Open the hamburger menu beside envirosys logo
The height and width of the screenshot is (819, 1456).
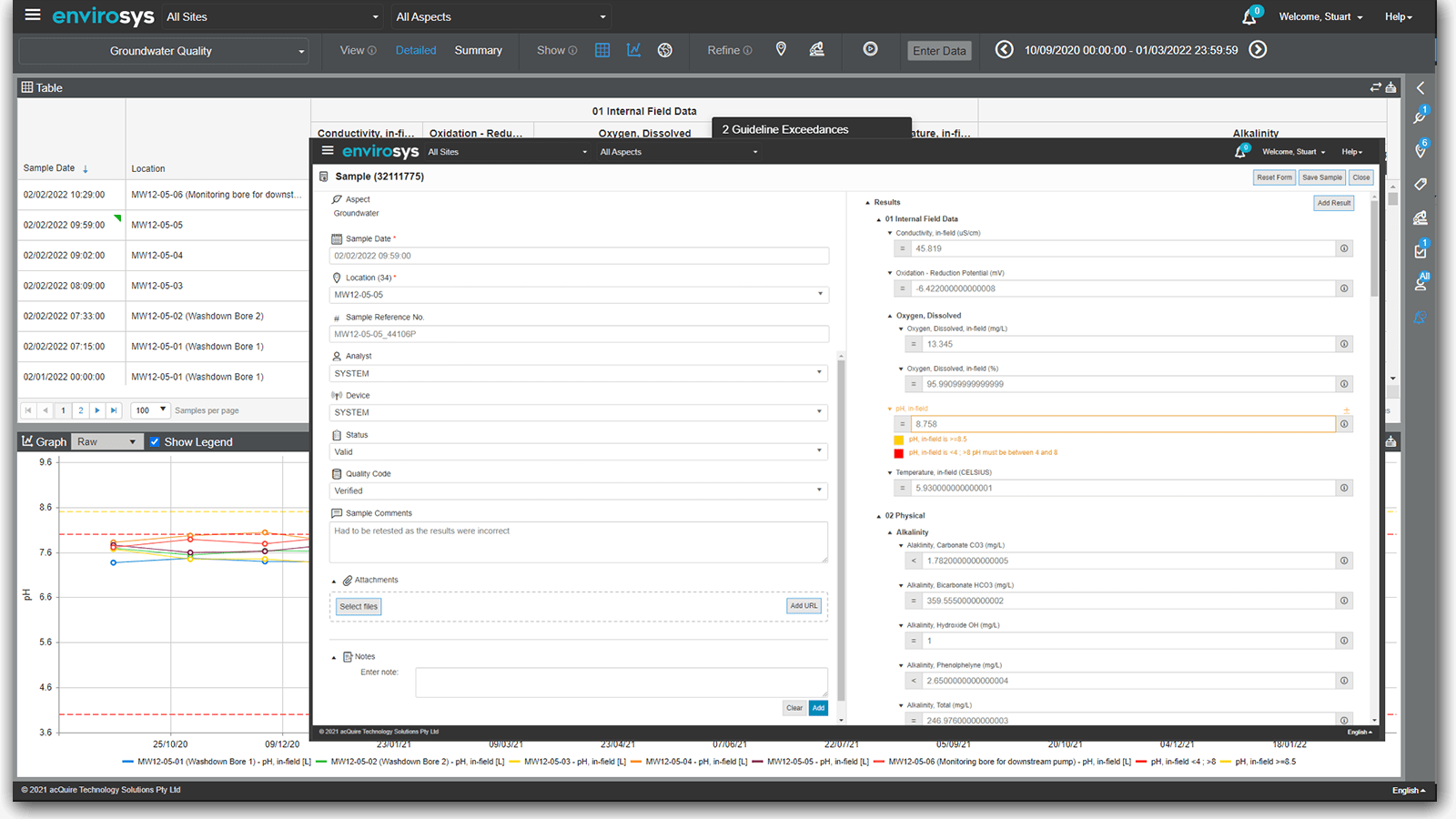click(x=33, y=15)
